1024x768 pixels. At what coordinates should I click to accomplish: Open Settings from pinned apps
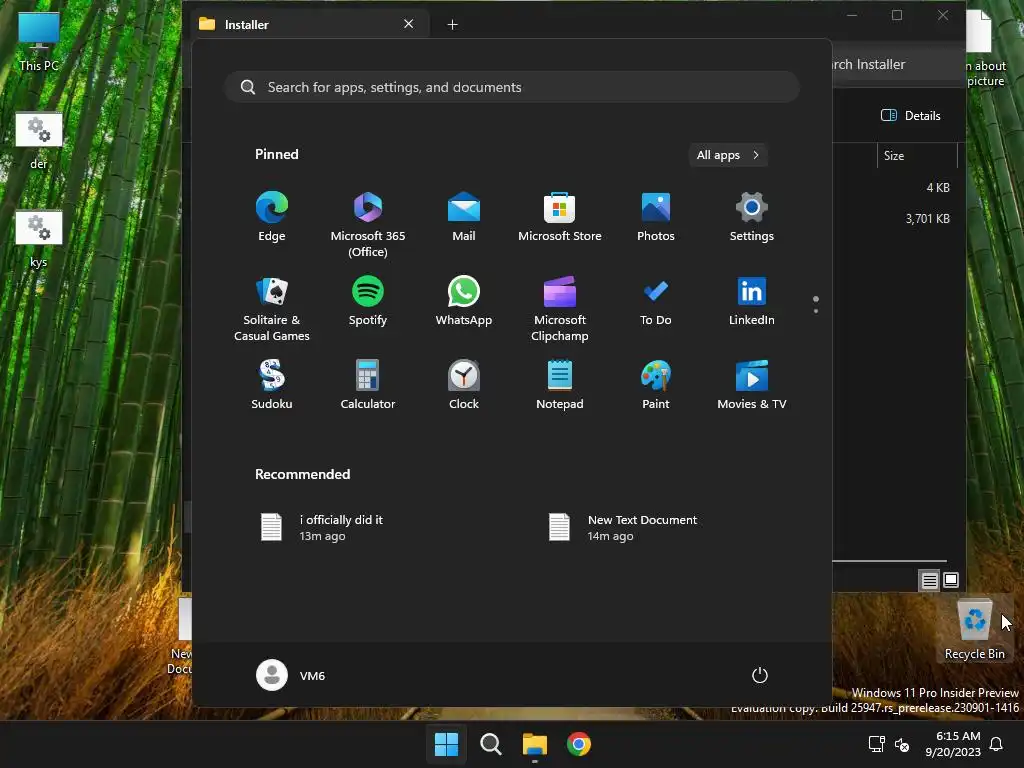click(752, 216)
